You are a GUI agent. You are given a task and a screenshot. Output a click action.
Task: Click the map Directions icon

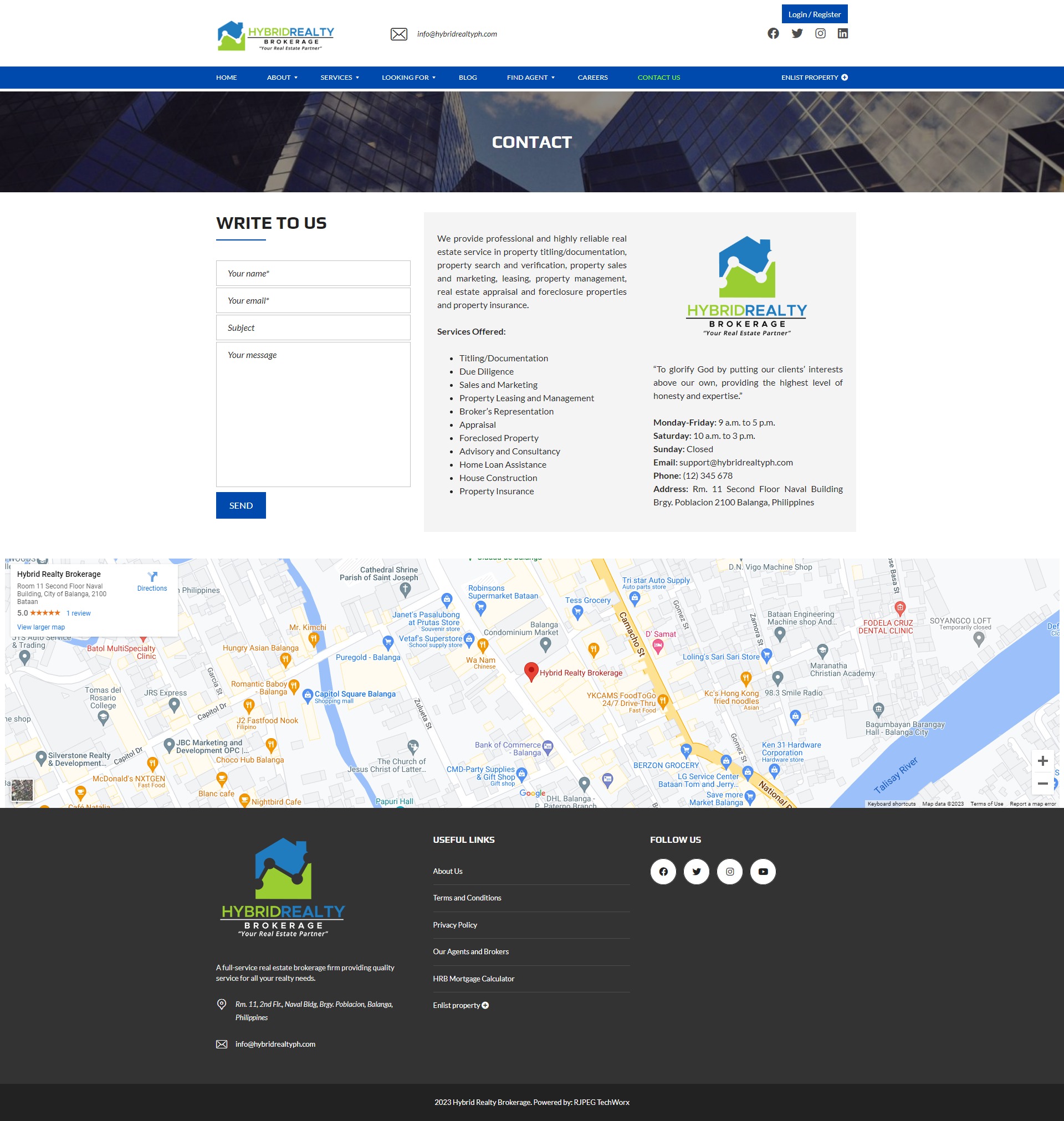tap(152, 577)
